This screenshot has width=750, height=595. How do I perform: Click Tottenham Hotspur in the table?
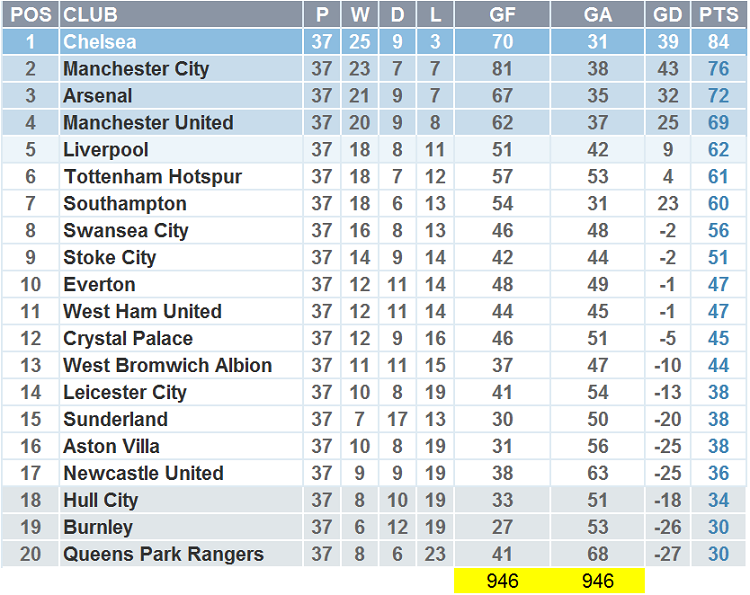point(153,177)
